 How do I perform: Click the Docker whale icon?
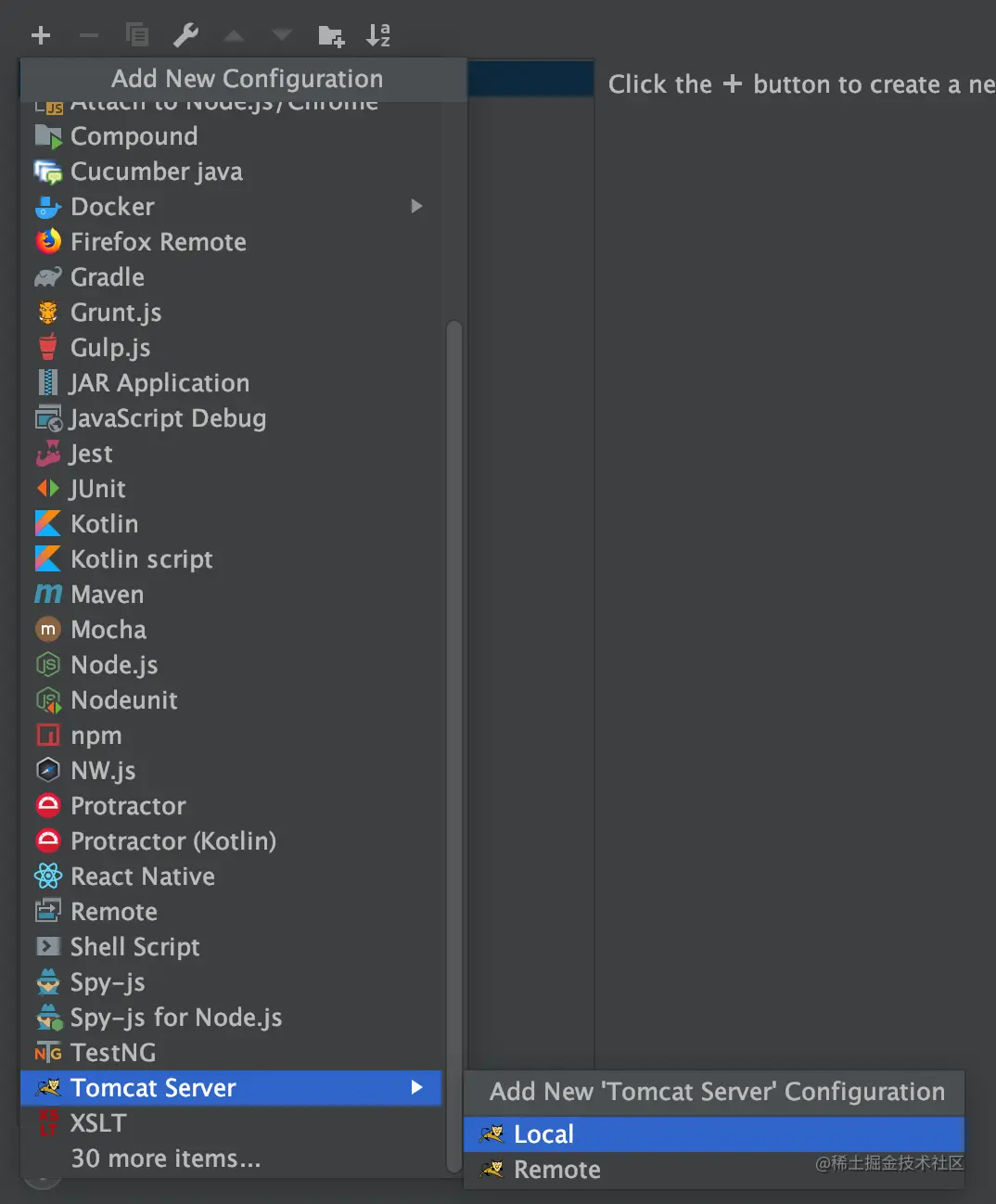point(48,207)
